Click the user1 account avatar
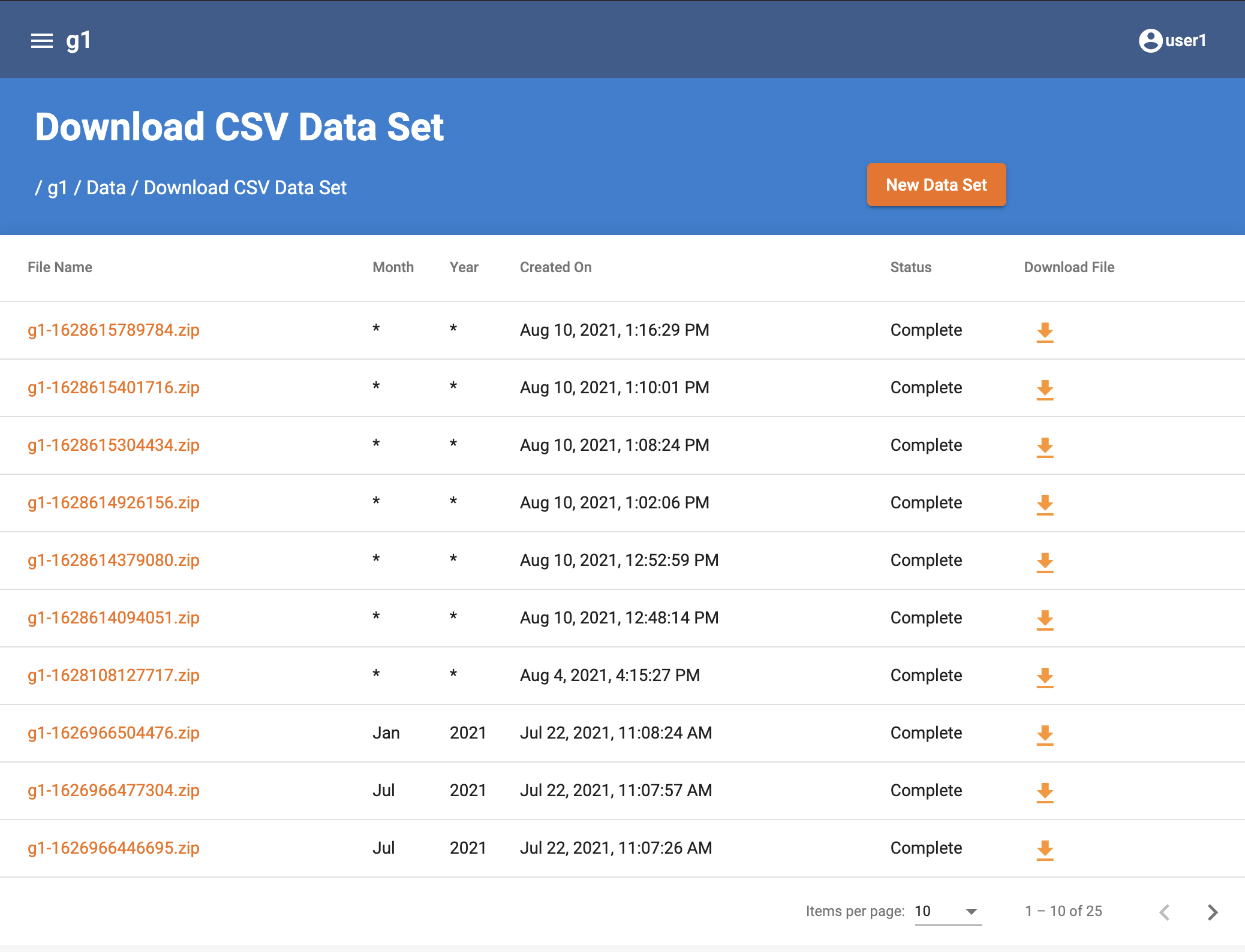Viewport: 1245px width, 952px height. click(1150, 40)
